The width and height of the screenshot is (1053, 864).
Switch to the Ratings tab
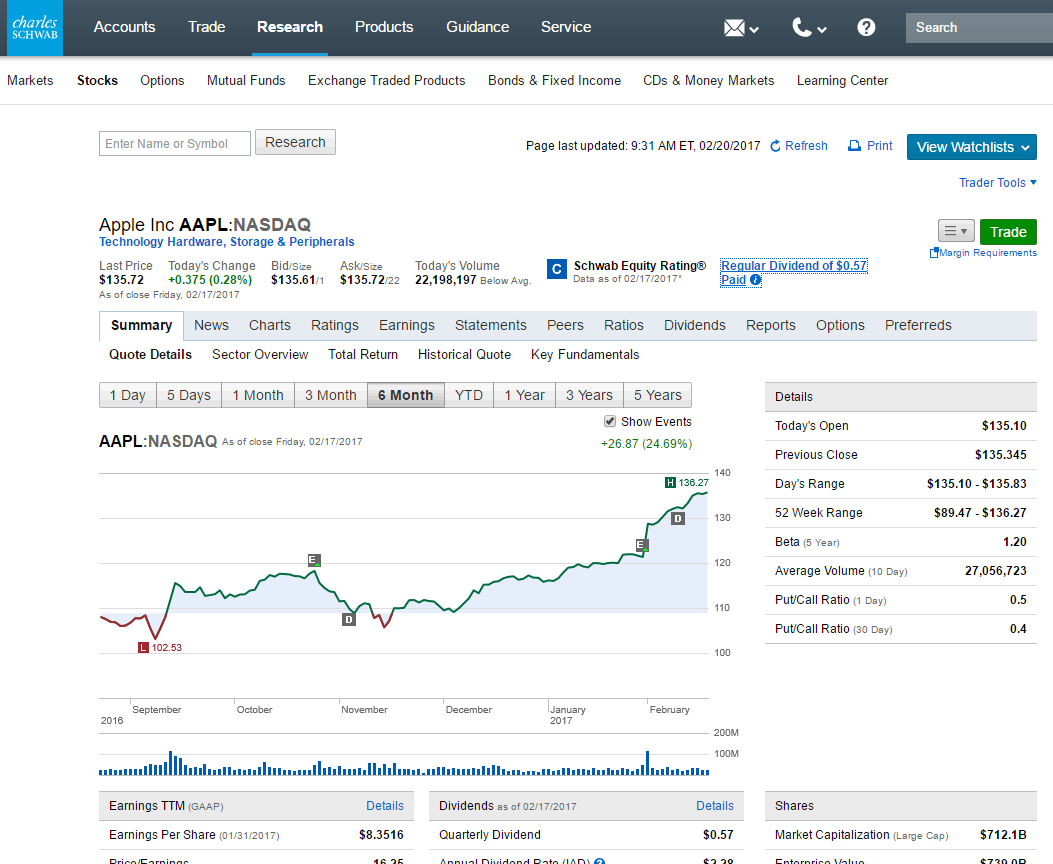point(334,326)
